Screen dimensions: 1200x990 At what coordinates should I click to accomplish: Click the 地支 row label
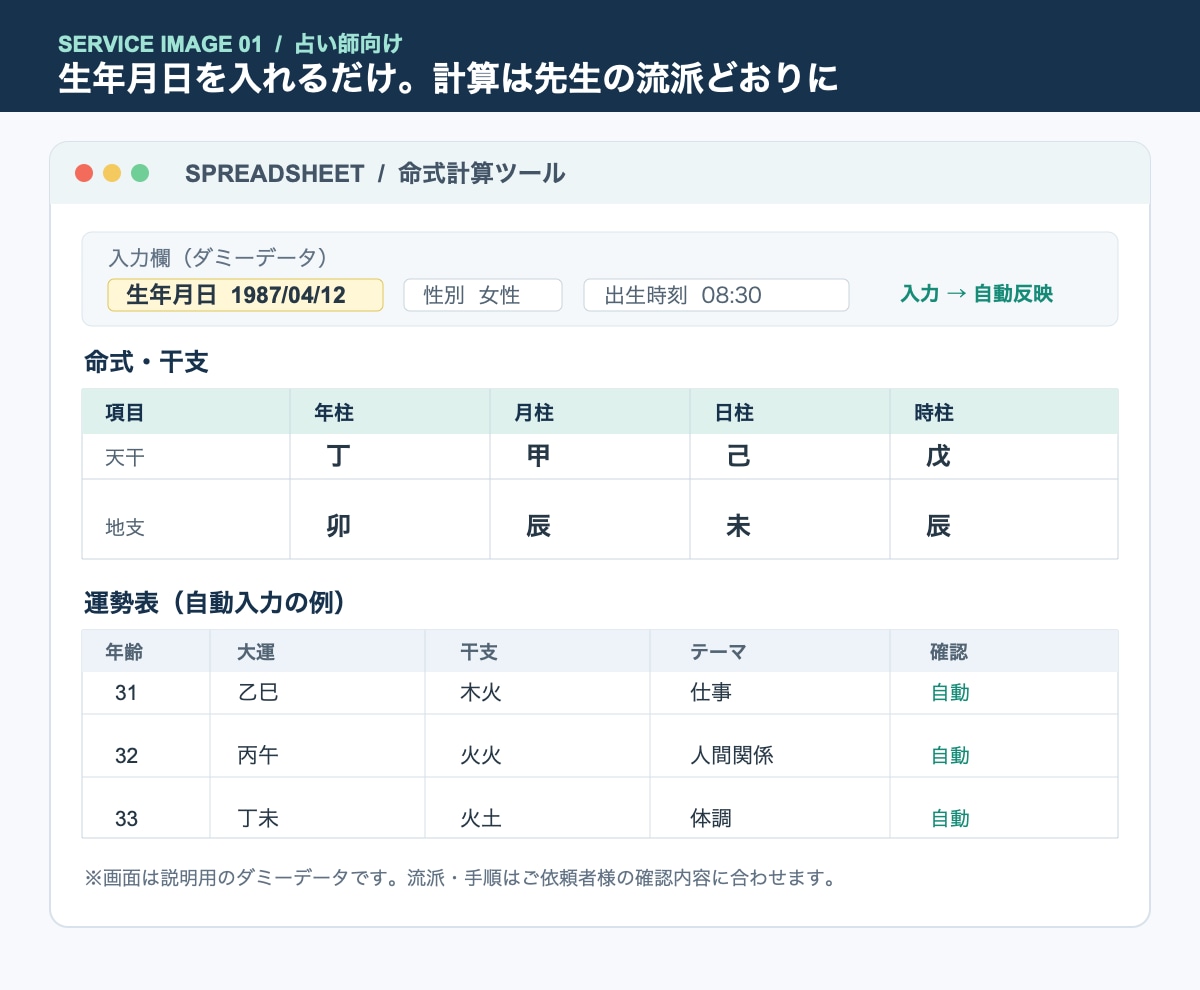tap(125, 527)
